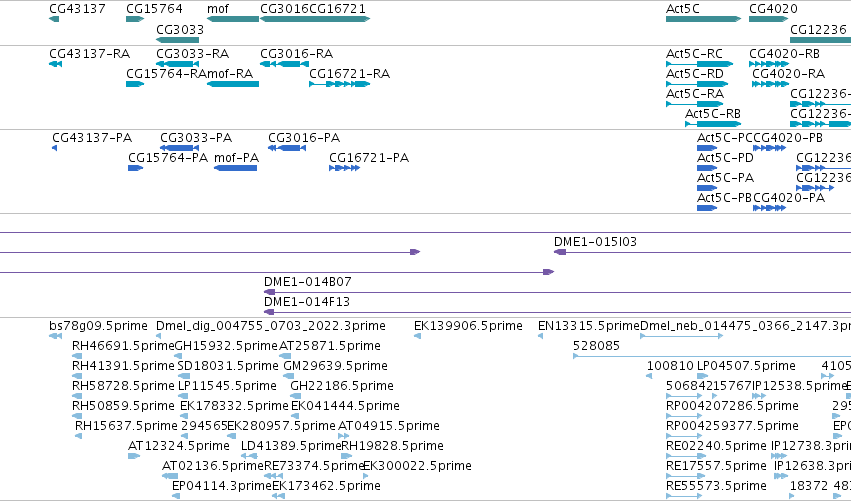Open the CG3033 gene label

pyautogui.click(x=180, y=29)
